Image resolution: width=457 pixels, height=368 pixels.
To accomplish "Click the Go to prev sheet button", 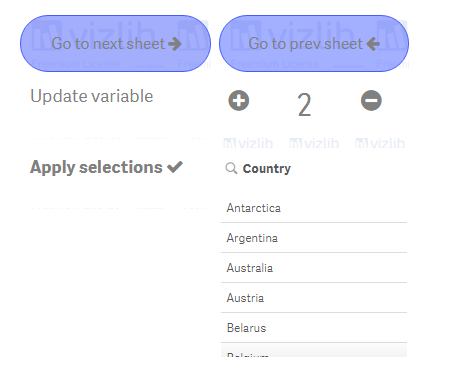I will [x=314, y=43].
